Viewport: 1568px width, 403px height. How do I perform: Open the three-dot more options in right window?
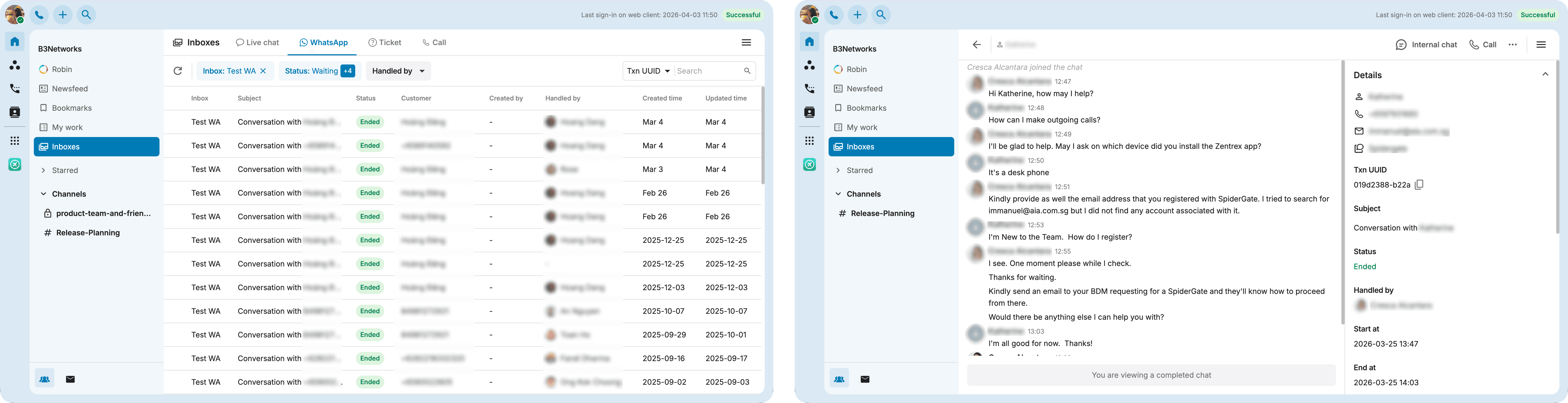(1513, 44)
